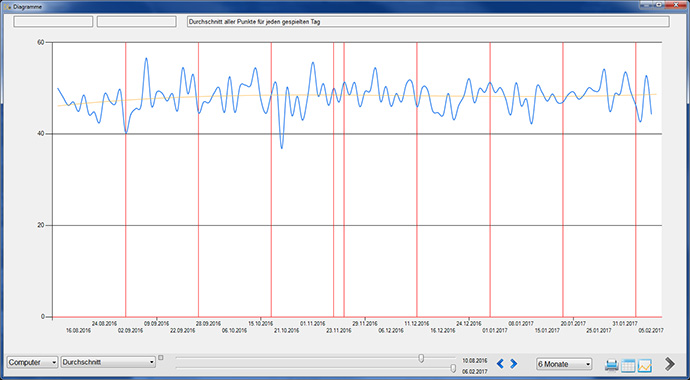
Task: Print the diagram with the printer icon
Action: point(611,365)
